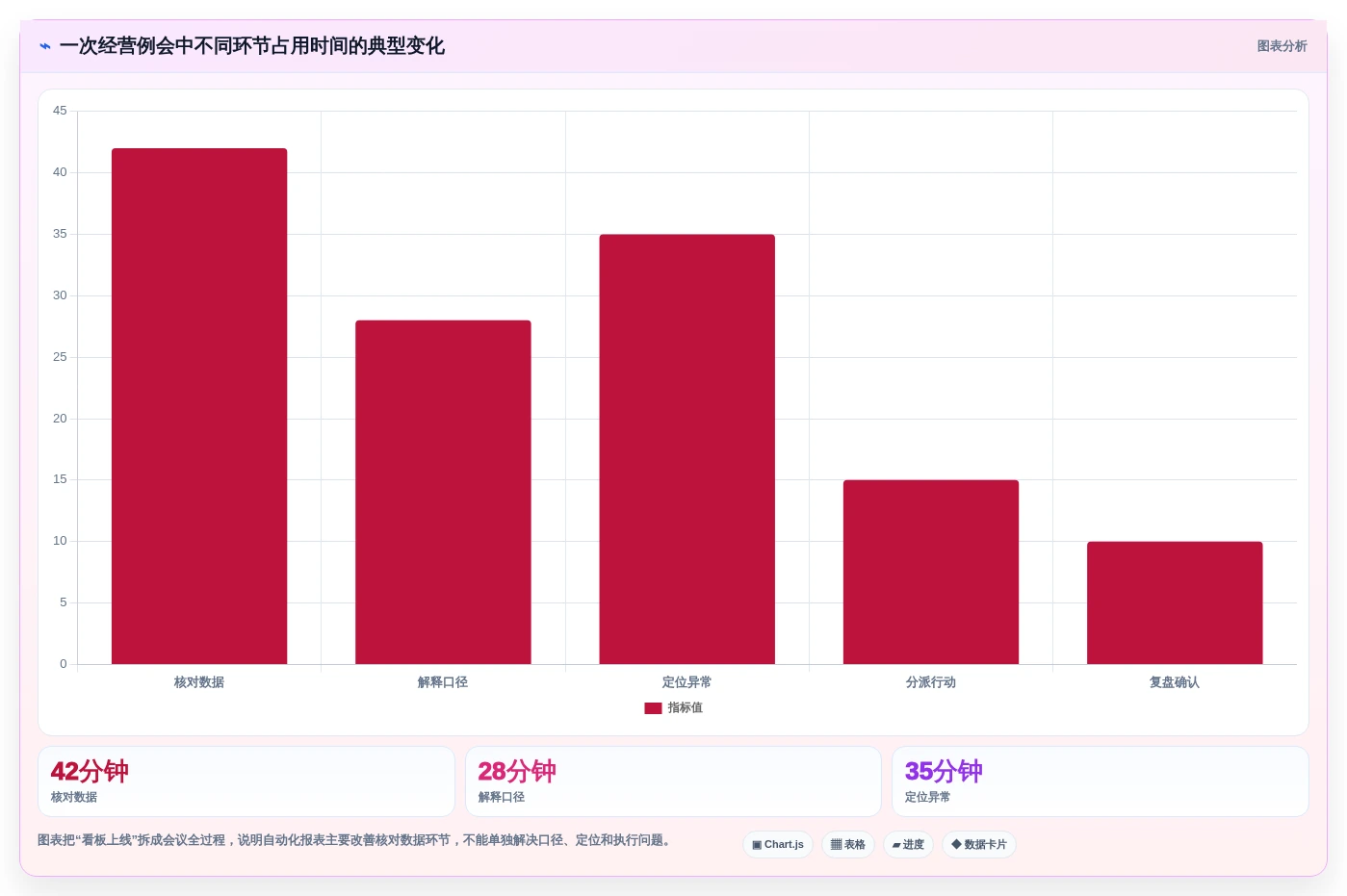
Task: Click the footnote text starting 图表把
Action: 356,840
